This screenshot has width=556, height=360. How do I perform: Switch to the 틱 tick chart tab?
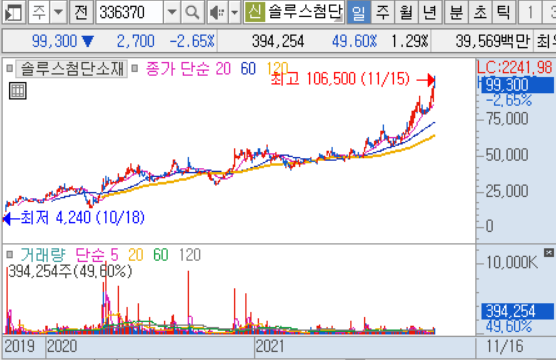click(503, 12)
